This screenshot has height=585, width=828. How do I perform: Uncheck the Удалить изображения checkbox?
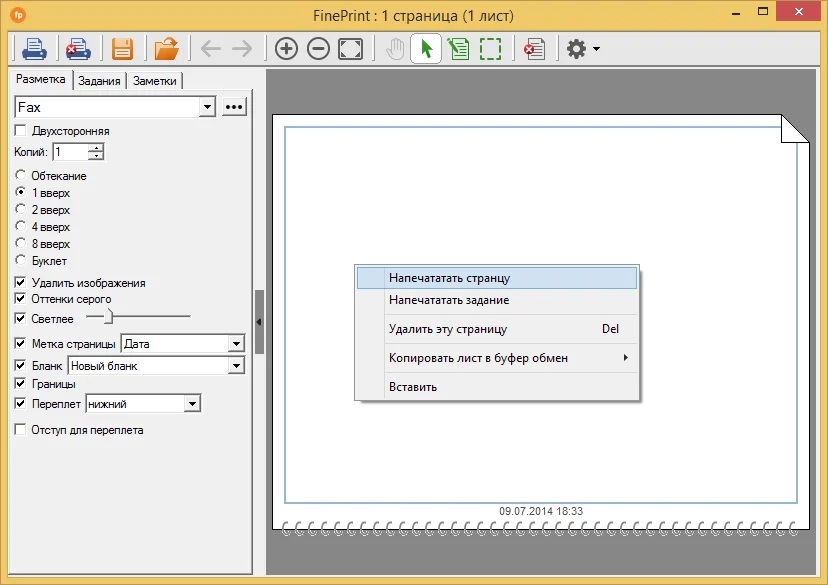point(20,283)
